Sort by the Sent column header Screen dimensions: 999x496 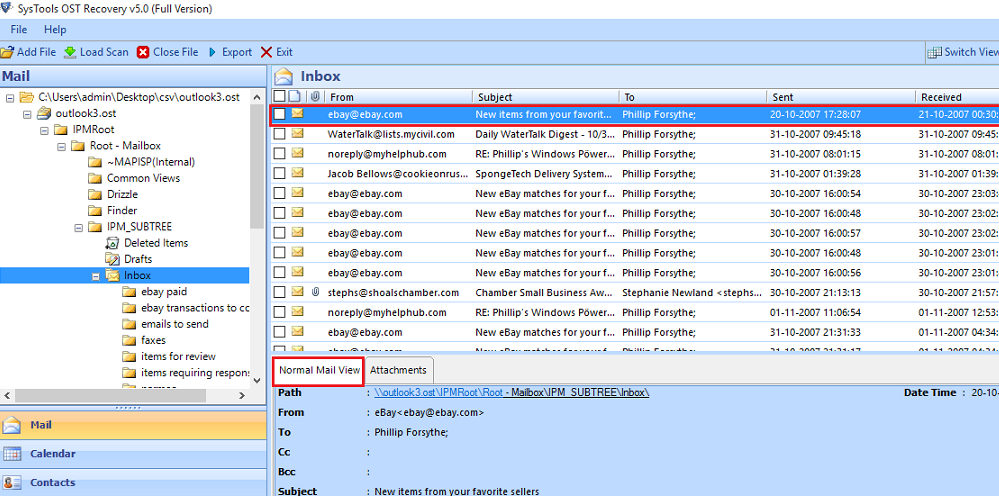pyautogui.click(x=841, y=97)
